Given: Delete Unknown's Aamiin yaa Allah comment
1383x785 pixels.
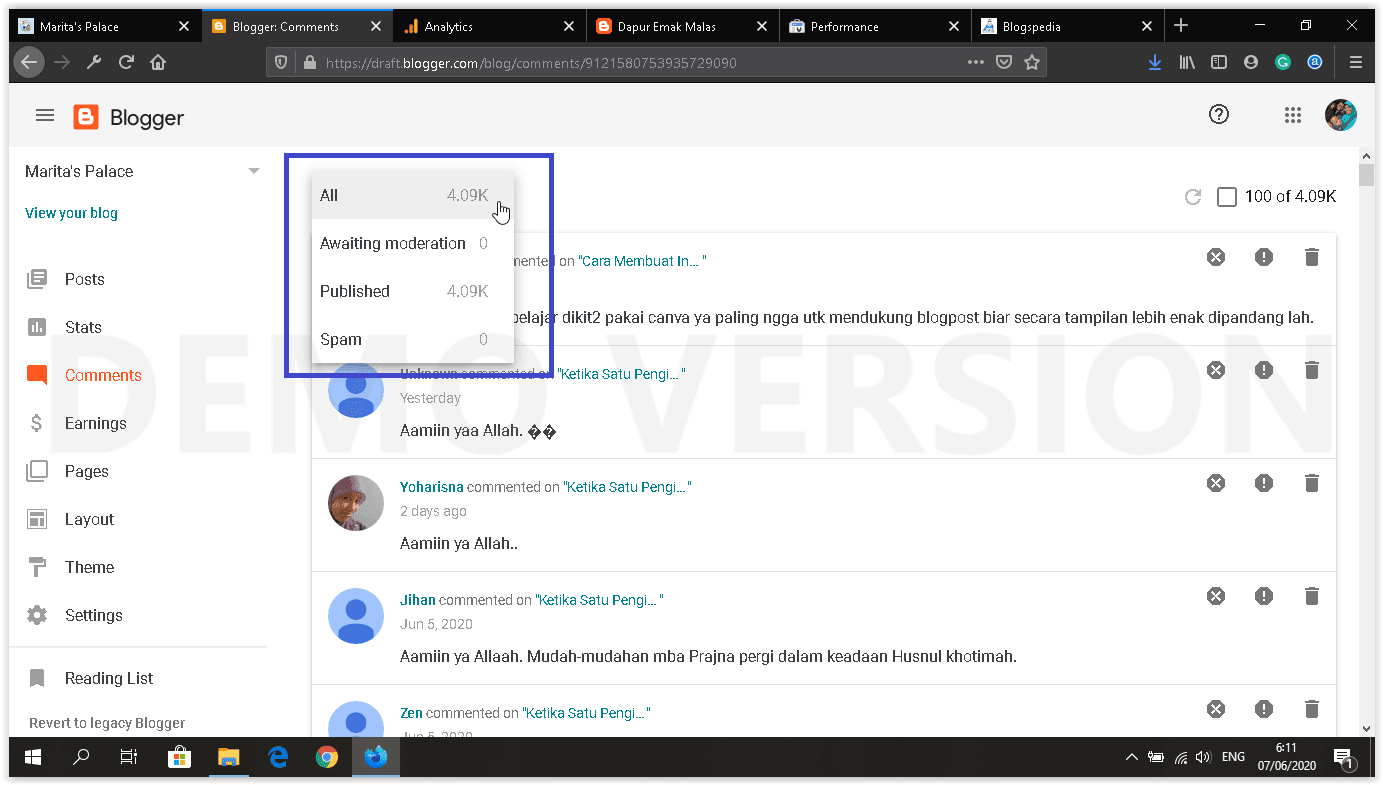Looking at the screenshot, I should [1312, 370].
